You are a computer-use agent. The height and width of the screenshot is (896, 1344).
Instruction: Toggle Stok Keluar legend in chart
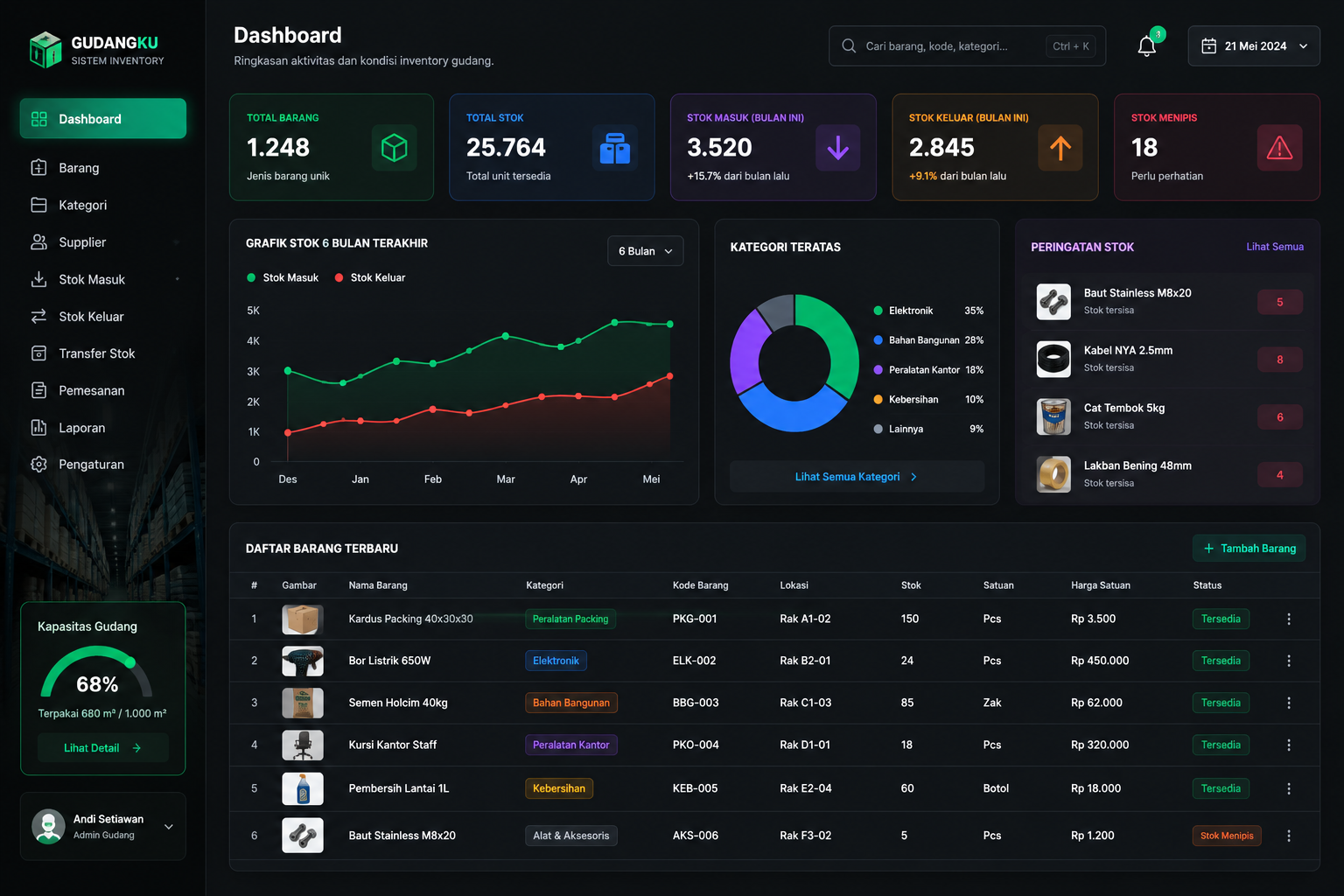[370, 277]
